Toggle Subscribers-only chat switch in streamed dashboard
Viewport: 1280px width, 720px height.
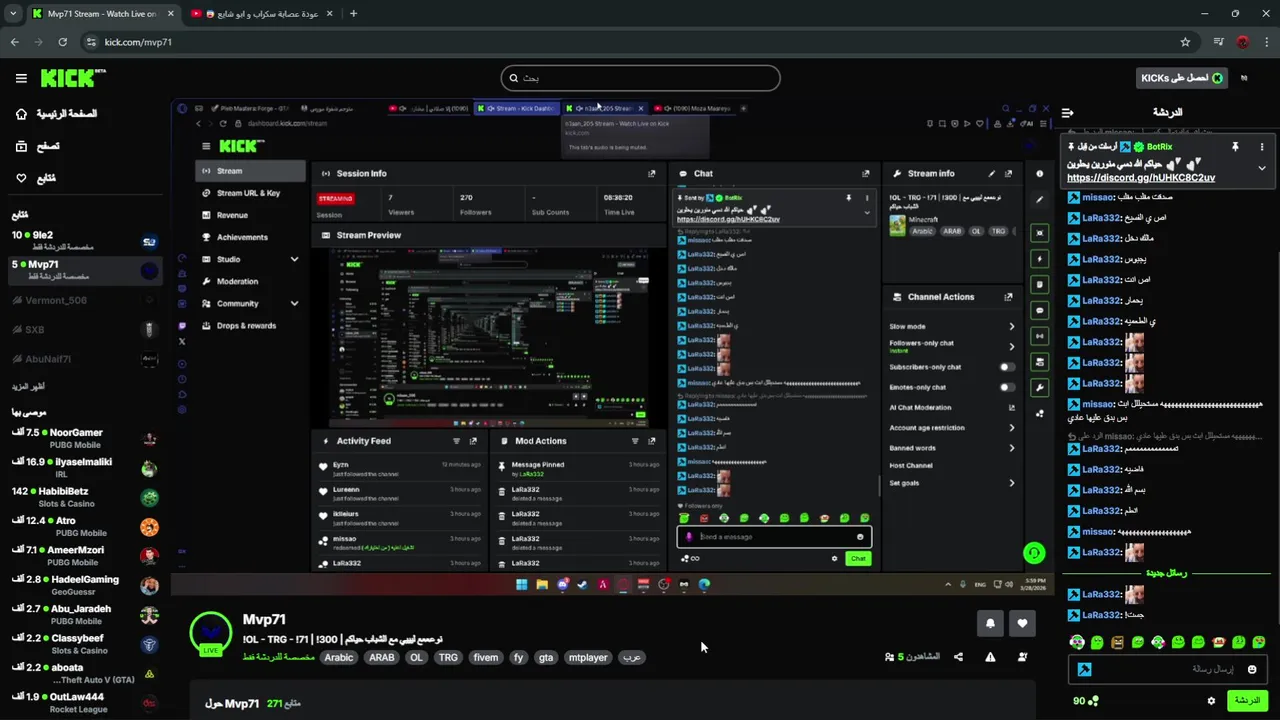pyautogui.click(x=1007, y=367)
